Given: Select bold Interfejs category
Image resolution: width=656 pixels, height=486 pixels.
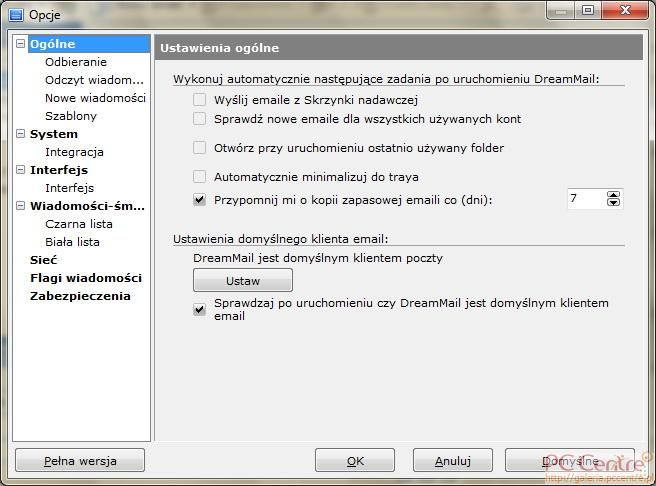Looking at the screenshot, I should [x=59, y=170].
